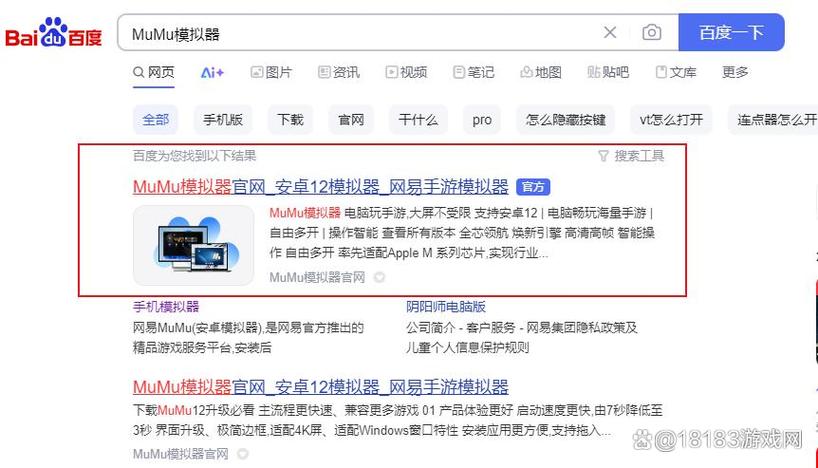Click MuMu模拟器官网 source under first result
This screenshot has height=468, width=818.
coord(317,278)
